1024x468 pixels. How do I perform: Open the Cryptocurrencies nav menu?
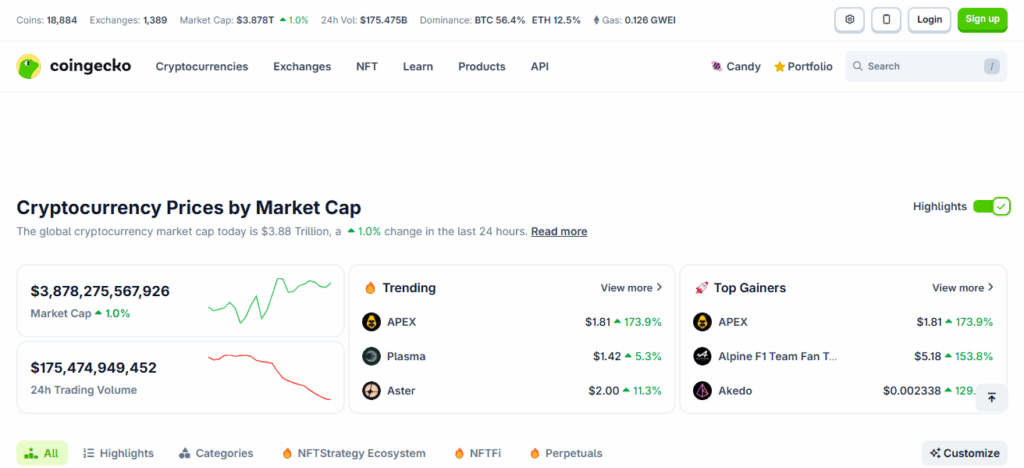pos(201,67)
